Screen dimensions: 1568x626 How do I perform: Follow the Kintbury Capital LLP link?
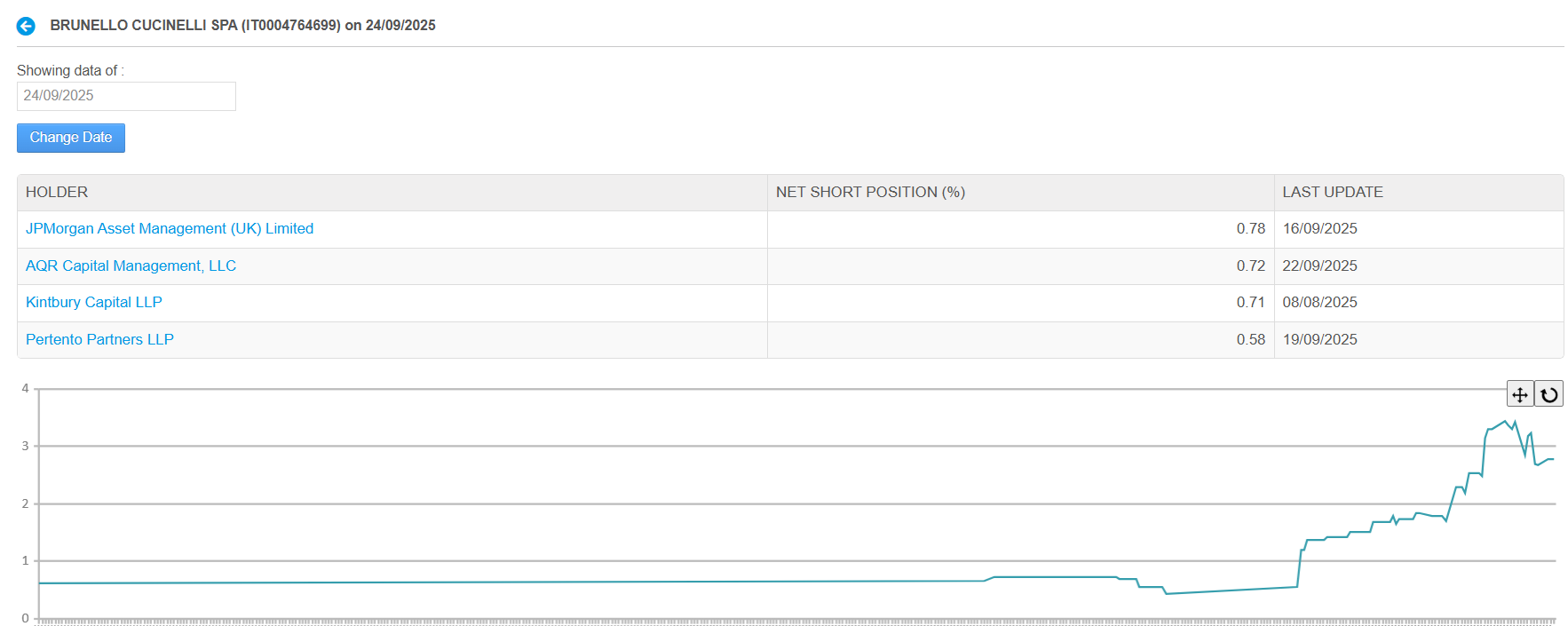point(94,303)
